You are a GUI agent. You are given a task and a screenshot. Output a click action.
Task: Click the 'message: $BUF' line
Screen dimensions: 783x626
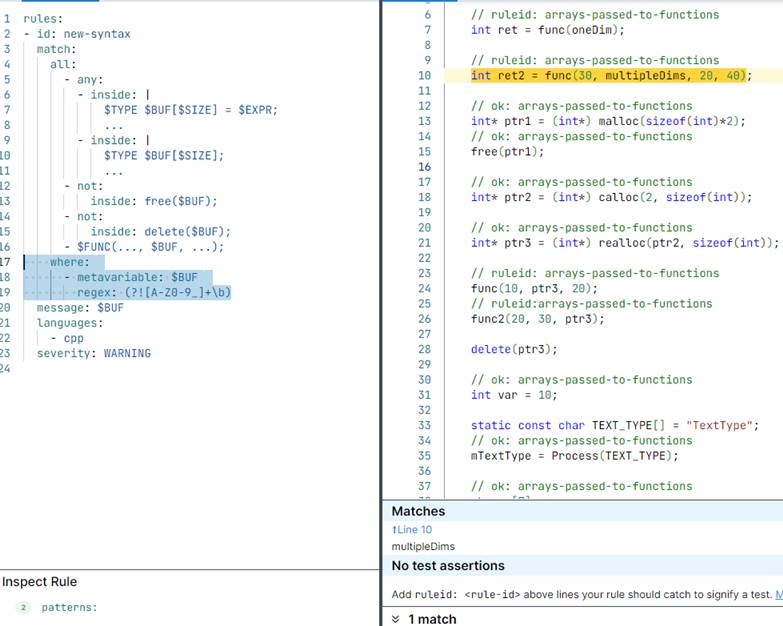(80, 308)
